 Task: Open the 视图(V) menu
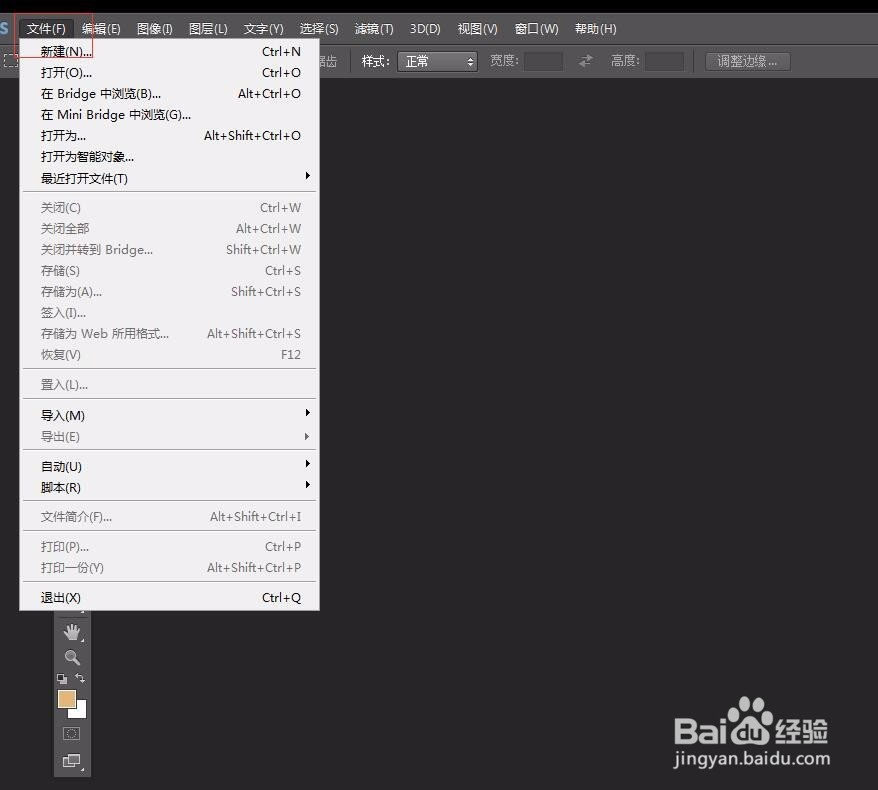[x=477, y=29]
